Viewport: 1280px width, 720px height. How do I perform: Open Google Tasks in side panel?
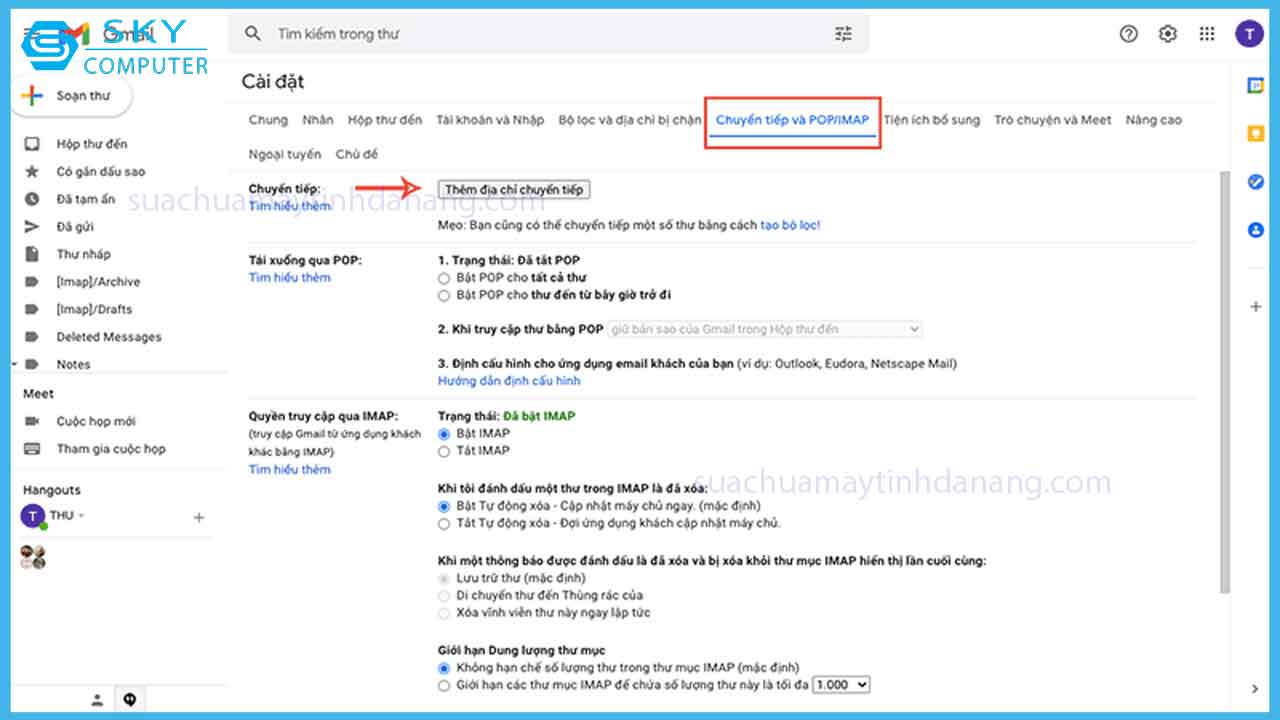(x=1256, y=182)
